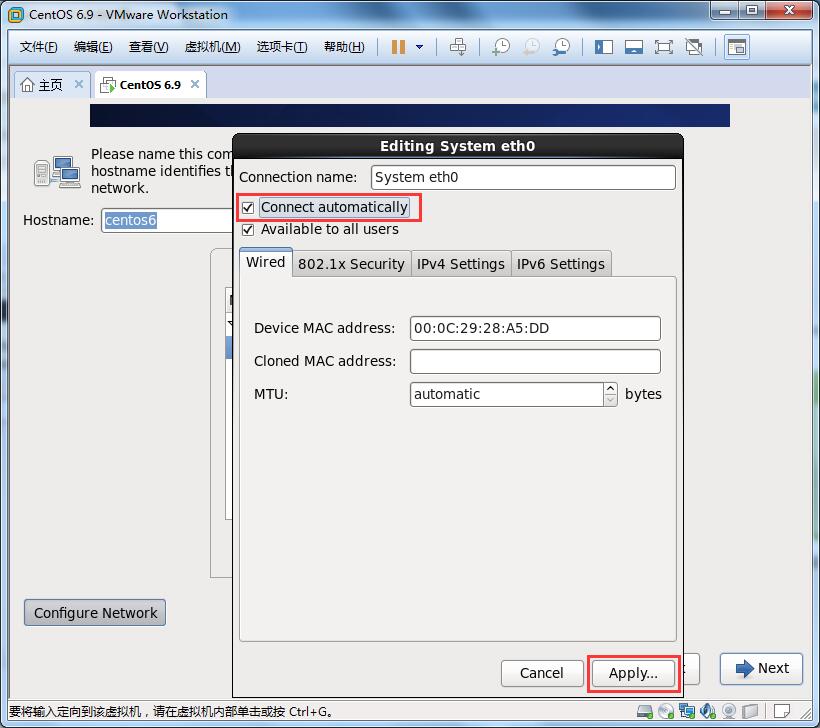This screenshot has width=820, height=728.
Task: Click the network computers icon beside hostname text
Action: 57,172
